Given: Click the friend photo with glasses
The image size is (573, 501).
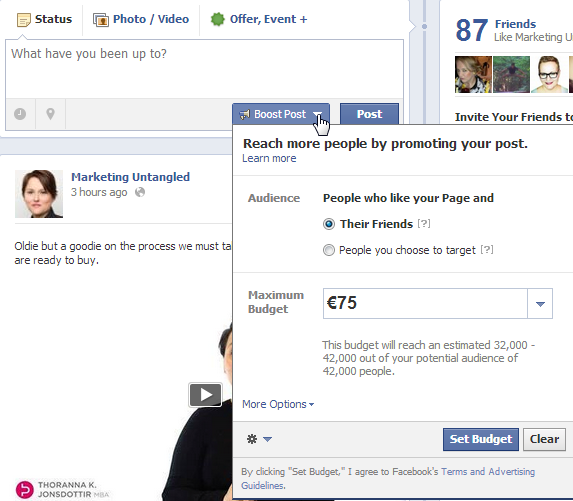Looking at the screenshot, I should click(x=549, y=74).
